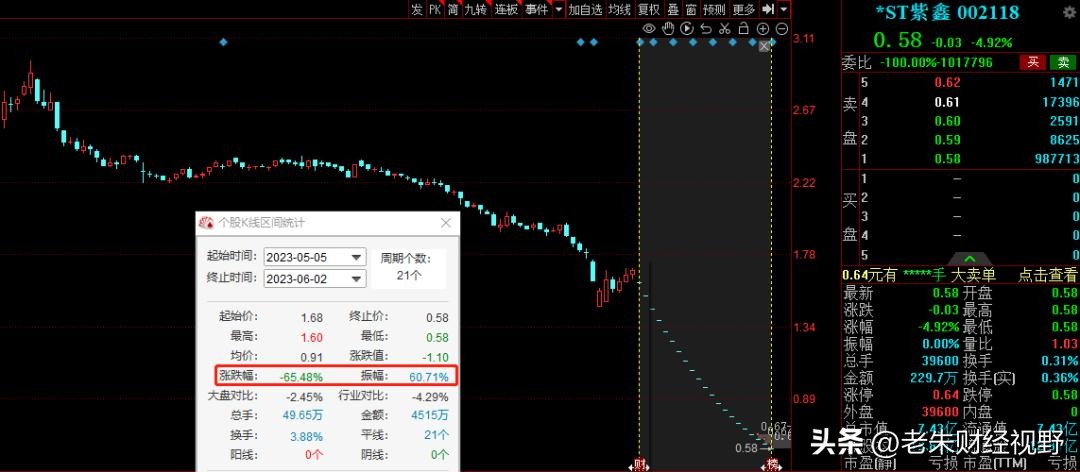
Task: Toggle the 九转 indicator
Action: click(x=475, y=9)
